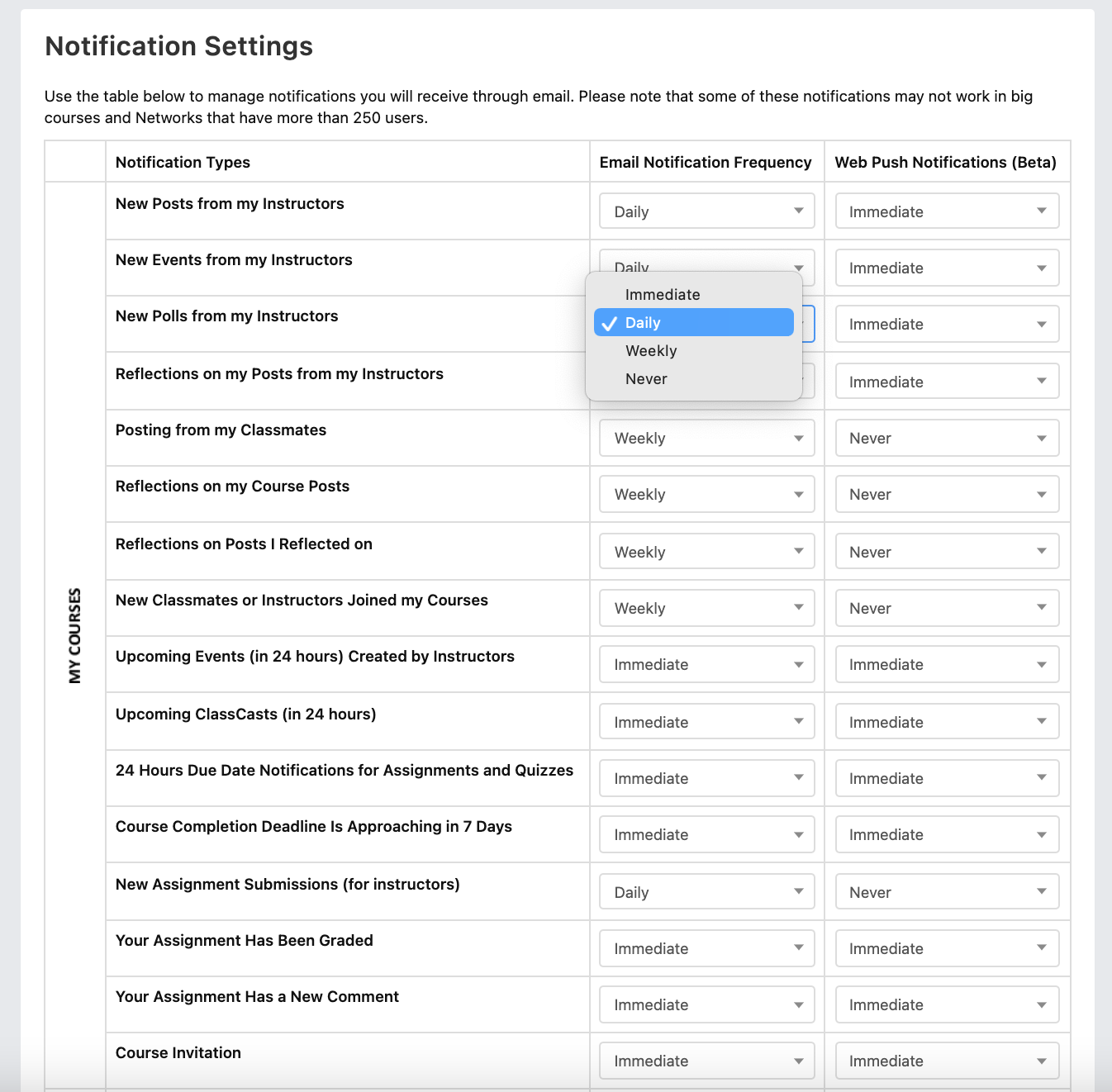
Task: Click the New Polls from my Instructors label
Action: click(x=226, y=316)
